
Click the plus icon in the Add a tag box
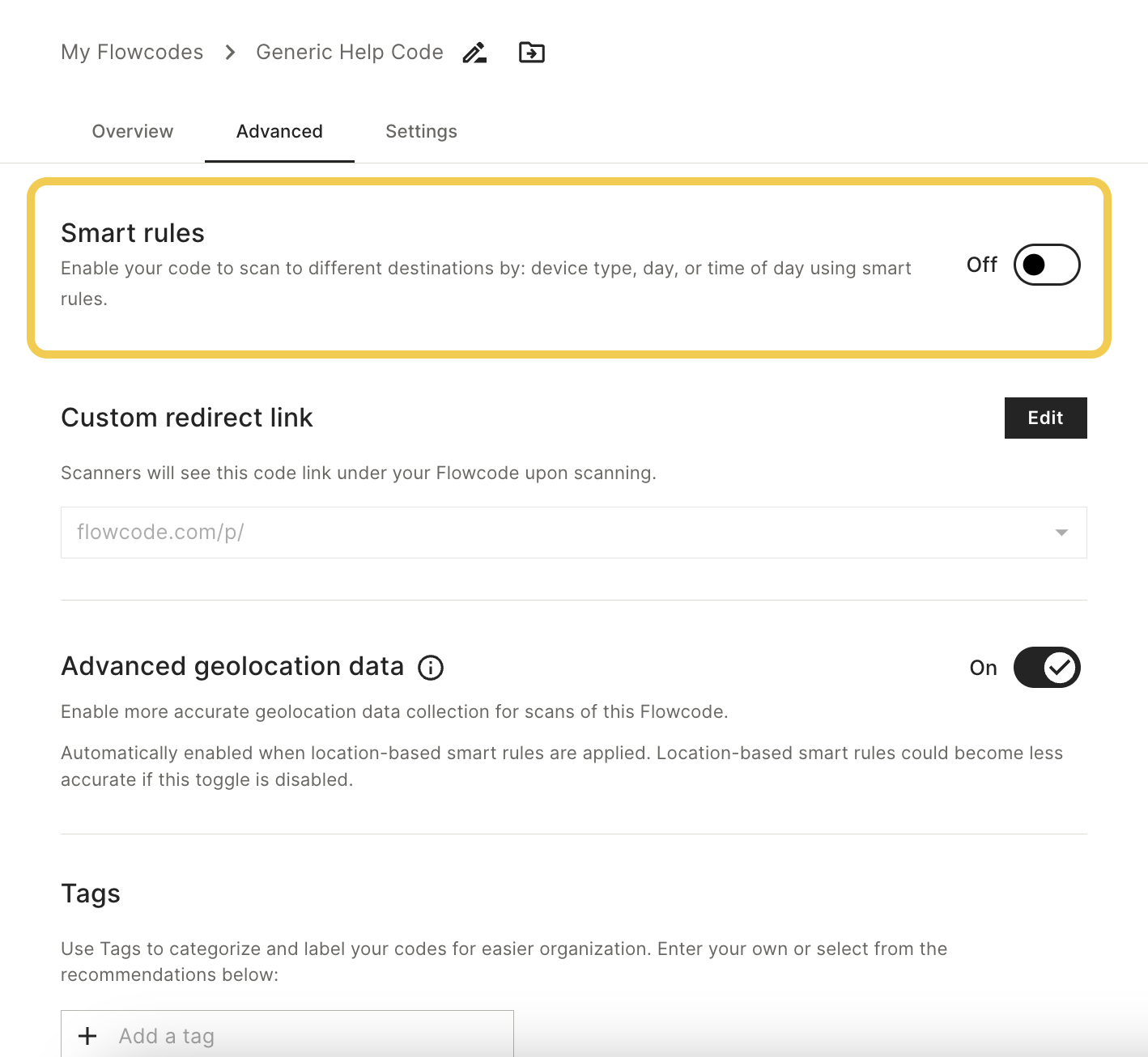click(87, 1036)
